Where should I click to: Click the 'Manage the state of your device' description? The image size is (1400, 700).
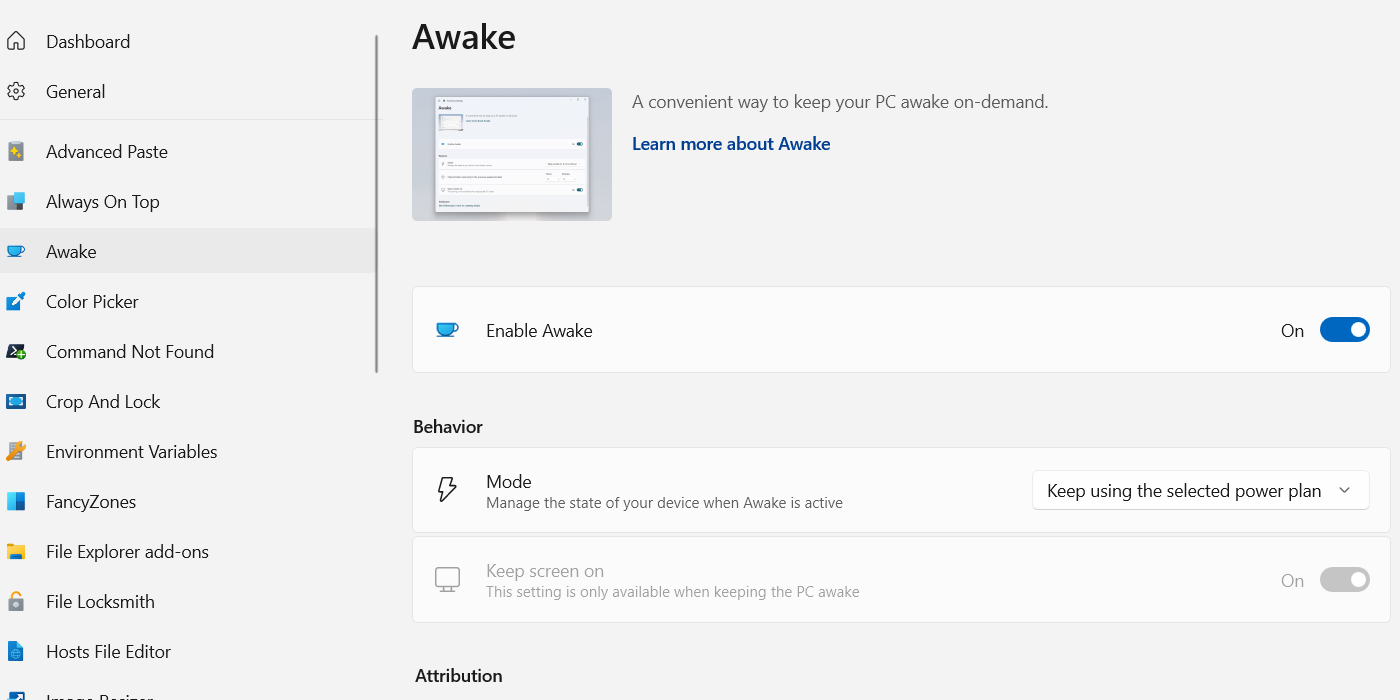tap(664, 503)
